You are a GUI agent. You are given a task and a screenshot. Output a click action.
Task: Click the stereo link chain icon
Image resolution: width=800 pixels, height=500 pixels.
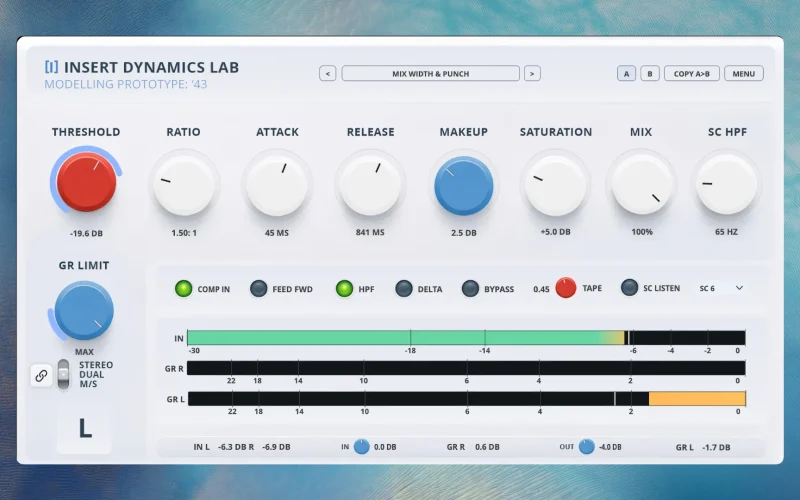point(41,376)
